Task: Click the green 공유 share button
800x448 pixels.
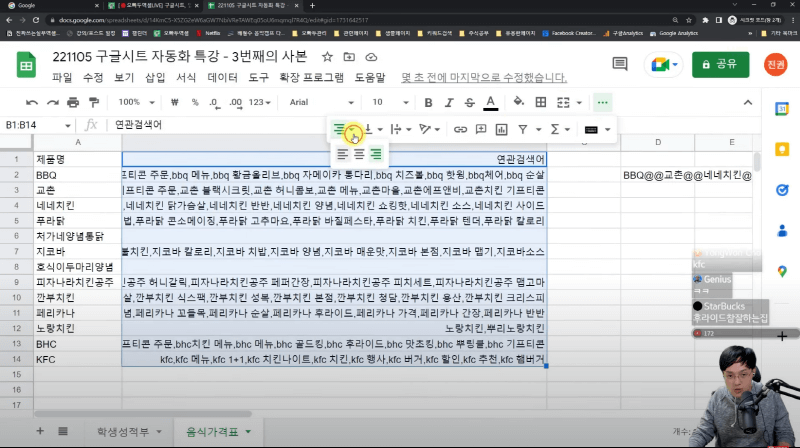Action: [x=720, y=64]
